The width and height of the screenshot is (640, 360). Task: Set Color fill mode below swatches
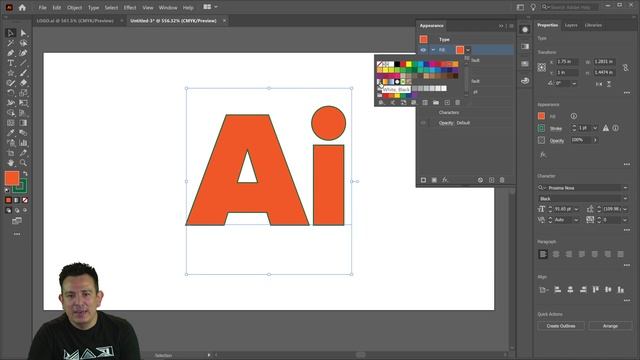pos(8,200)
